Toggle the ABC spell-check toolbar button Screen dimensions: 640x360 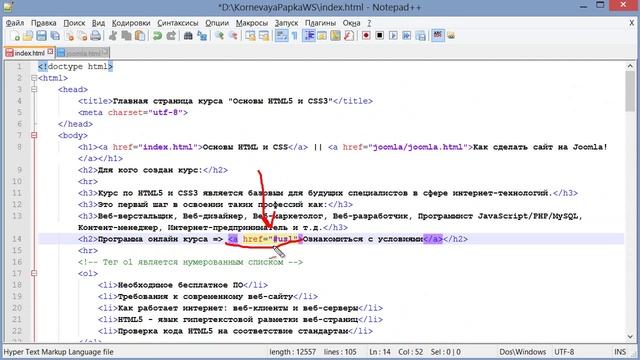[438, 36]
